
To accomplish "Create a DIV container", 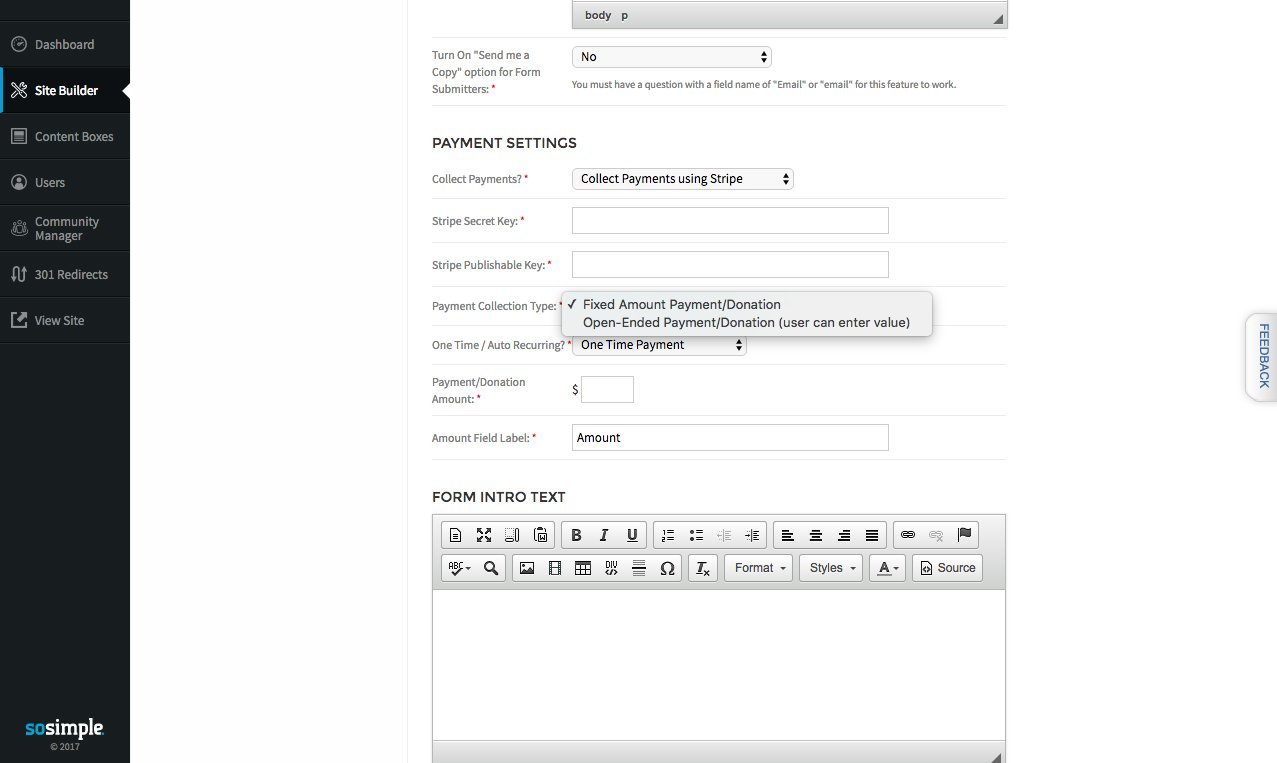I will tap(611, 568).
